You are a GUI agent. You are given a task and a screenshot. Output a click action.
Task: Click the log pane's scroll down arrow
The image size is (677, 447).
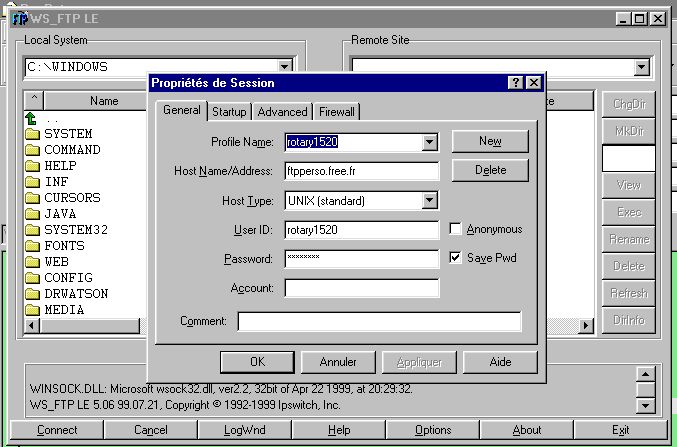pyautogui.click(x=646, y=406)
